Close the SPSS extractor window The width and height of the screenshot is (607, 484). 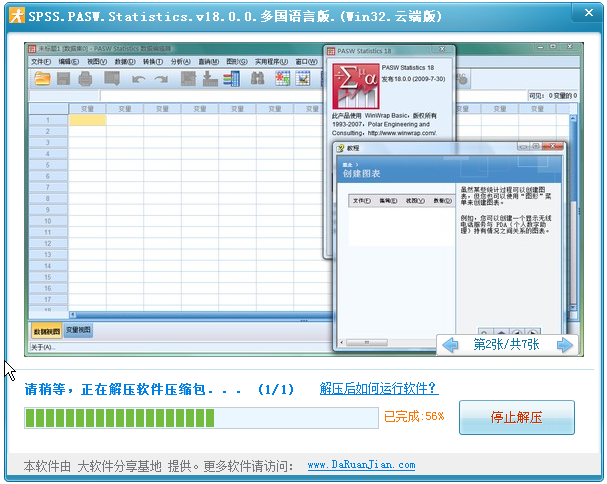click(588, 13)
